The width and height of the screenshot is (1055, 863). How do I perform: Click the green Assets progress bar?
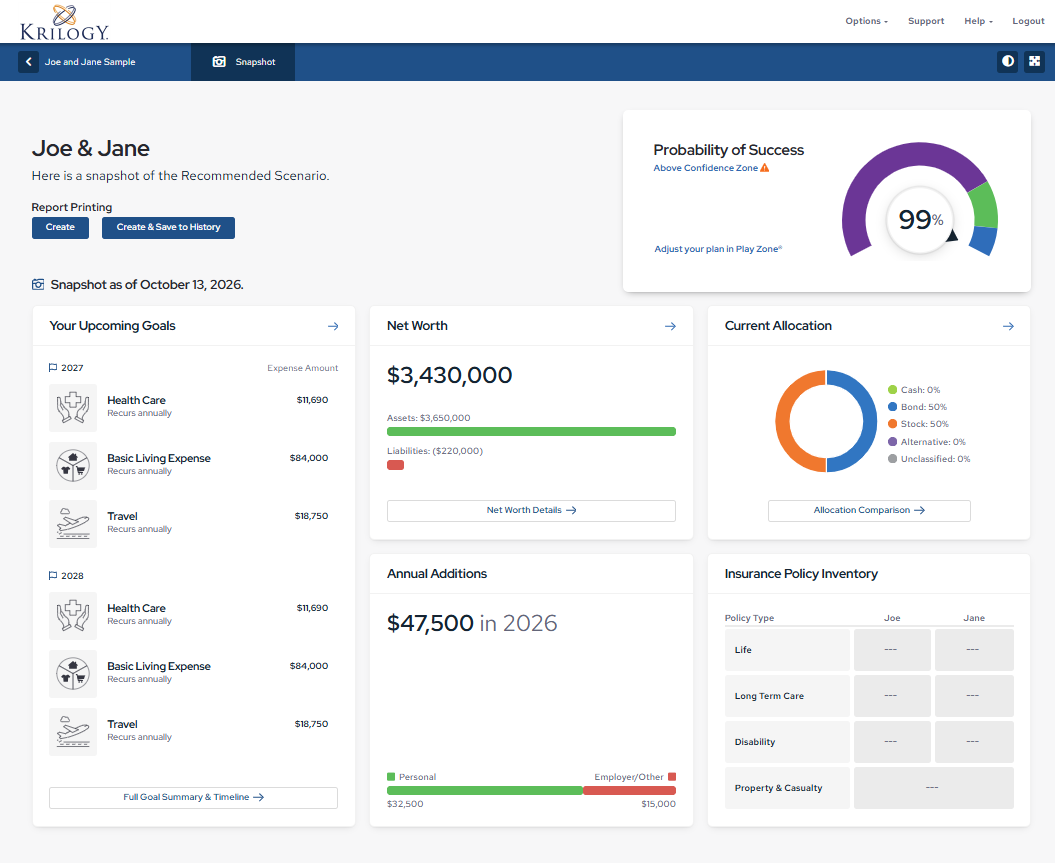point(531,432)
